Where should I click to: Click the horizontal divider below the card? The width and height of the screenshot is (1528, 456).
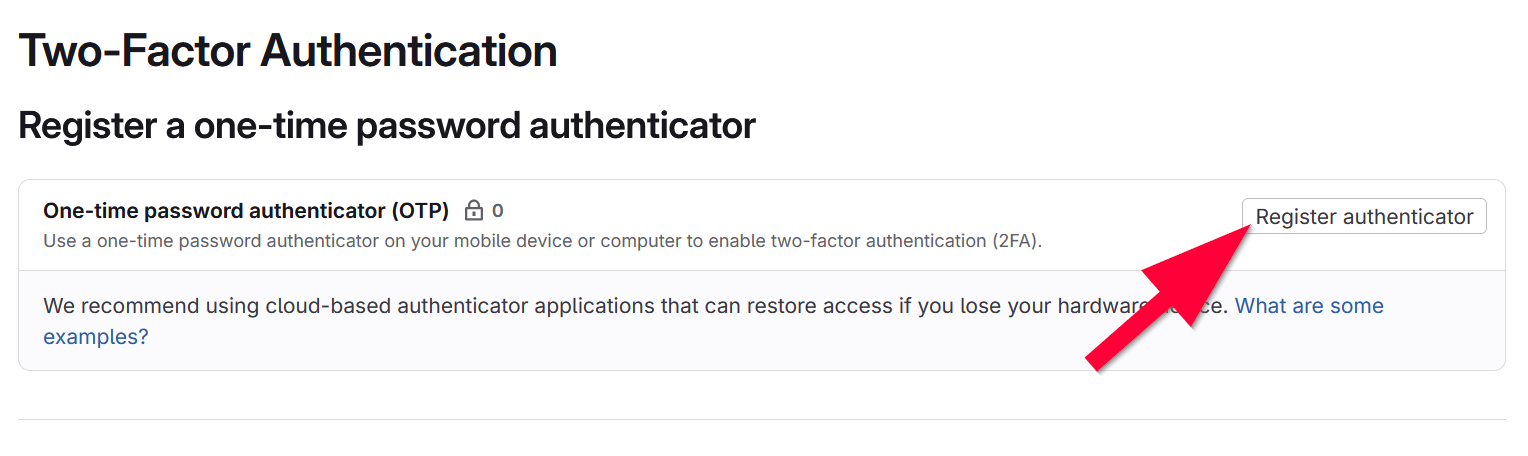(x=762, y=419)
